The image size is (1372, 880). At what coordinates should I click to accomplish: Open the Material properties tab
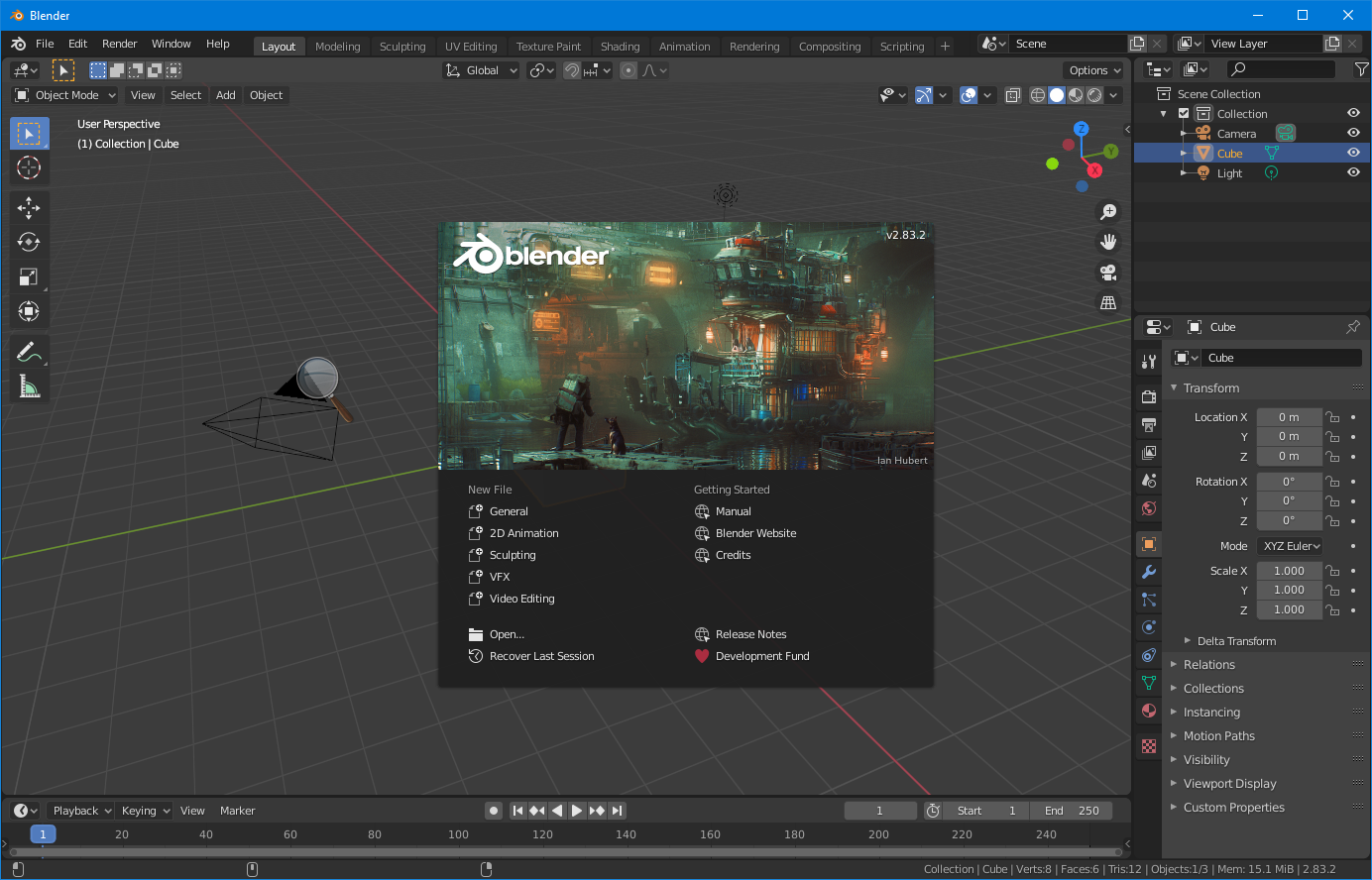coord(1149,711)
